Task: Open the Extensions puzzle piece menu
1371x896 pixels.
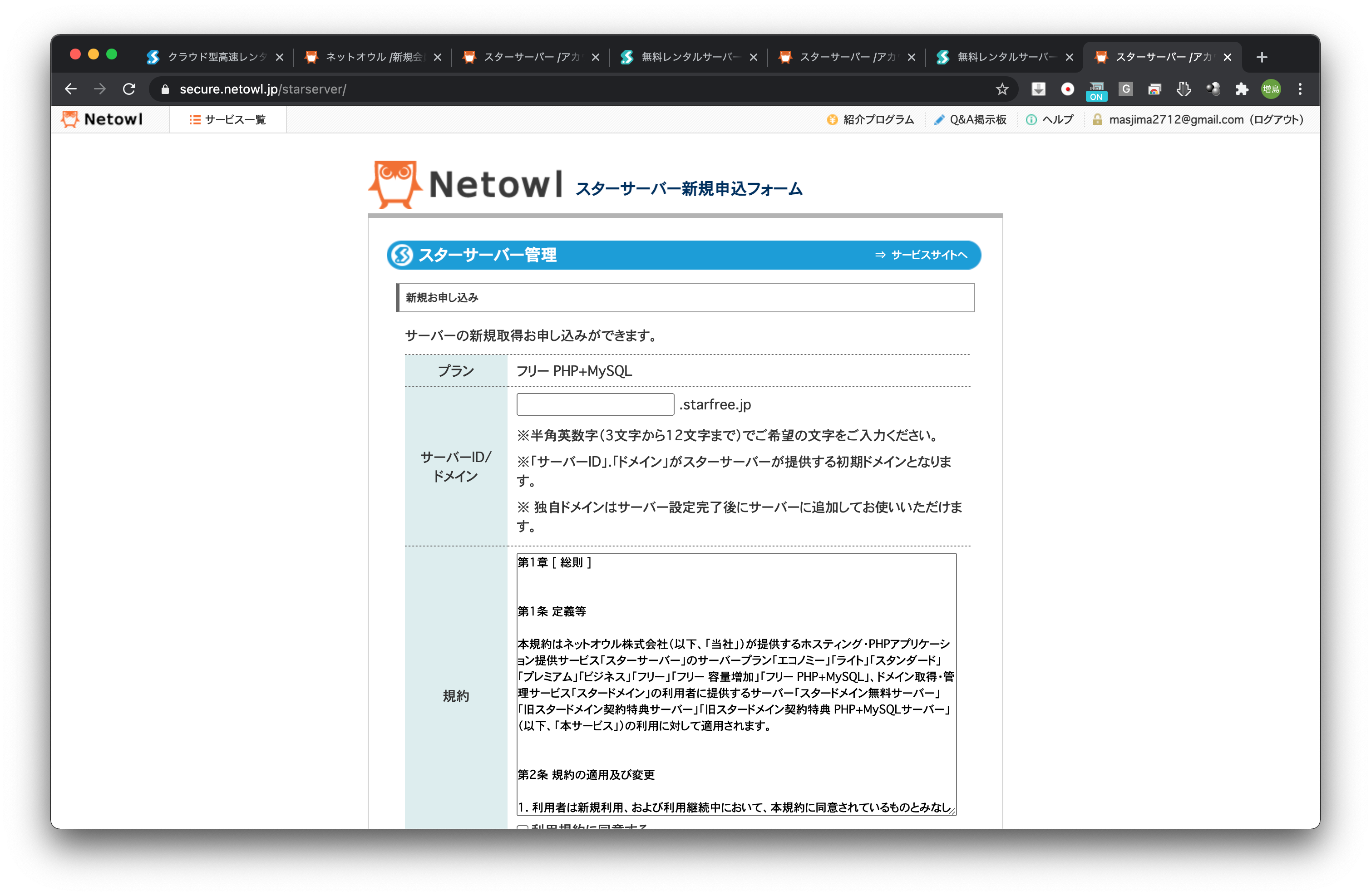Action: click(1242, 89)
